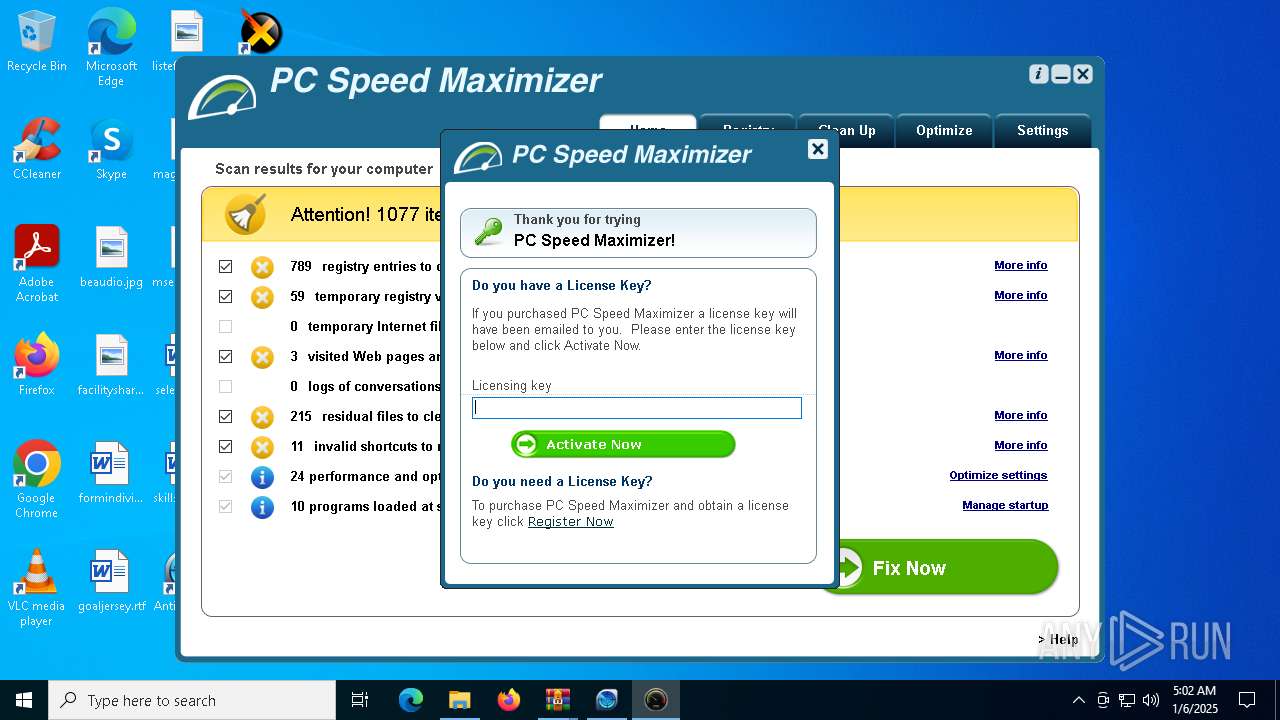Select the Skype desktop icon
1280x720 pixels.
click(x=111, y=149)
